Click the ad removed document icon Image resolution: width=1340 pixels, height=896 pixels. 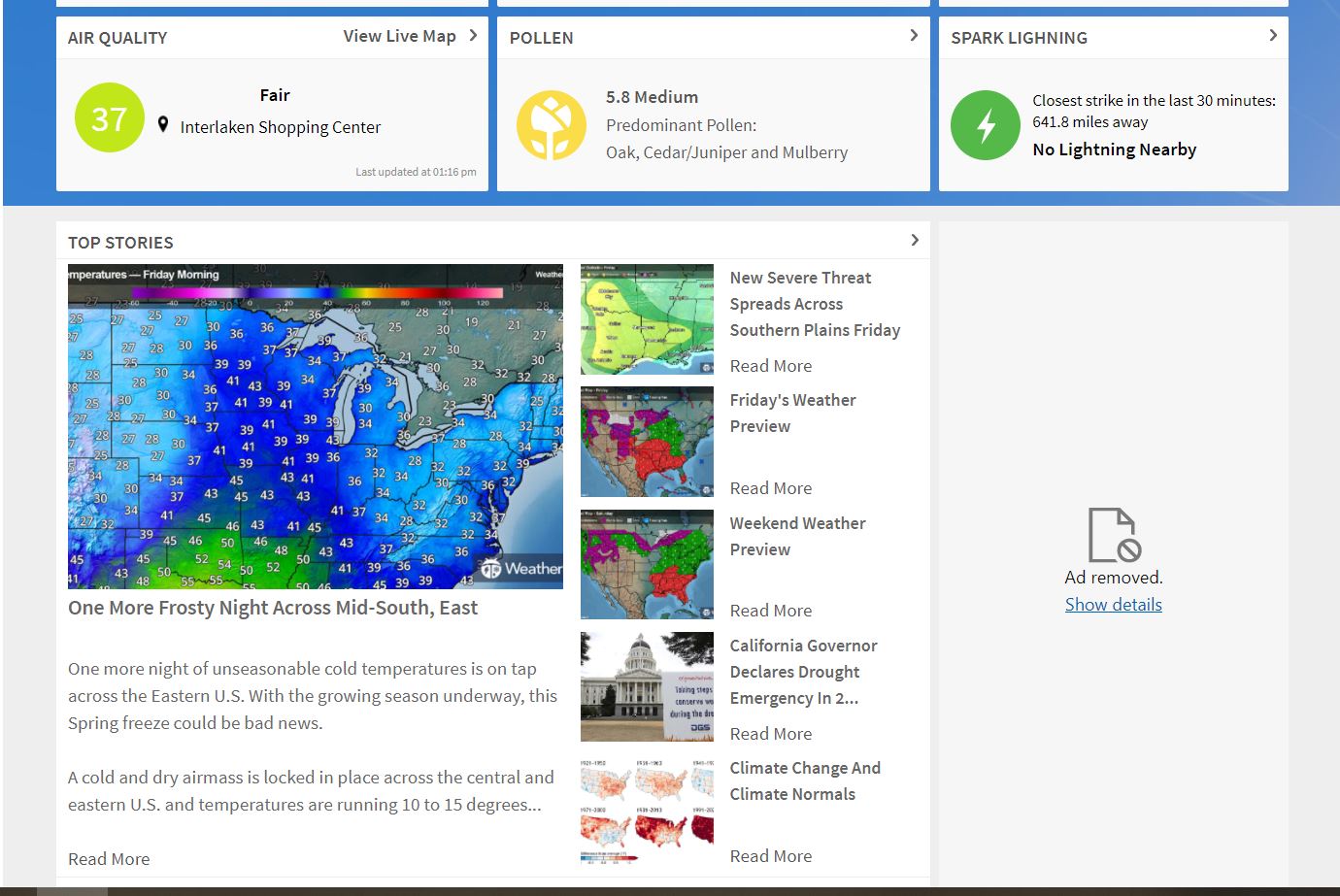(x=1113, y=535)
